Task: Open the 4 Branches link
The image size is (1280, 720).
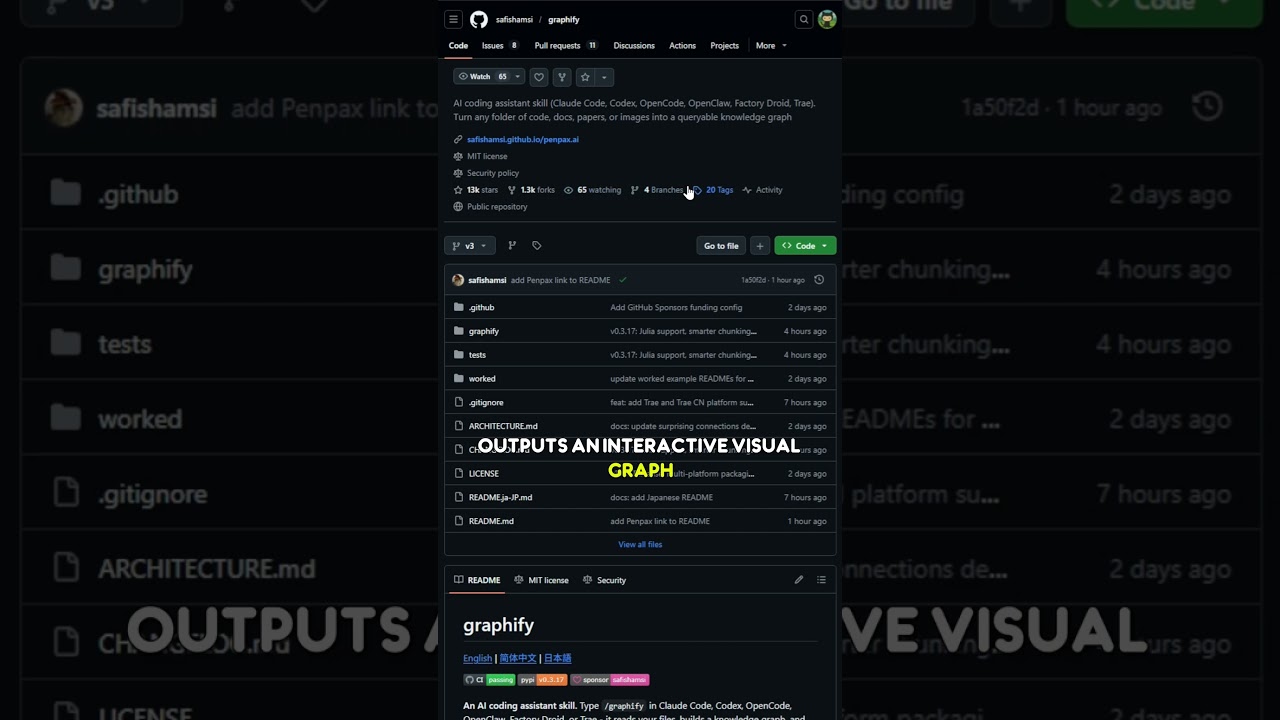Action: click(657, 190)
